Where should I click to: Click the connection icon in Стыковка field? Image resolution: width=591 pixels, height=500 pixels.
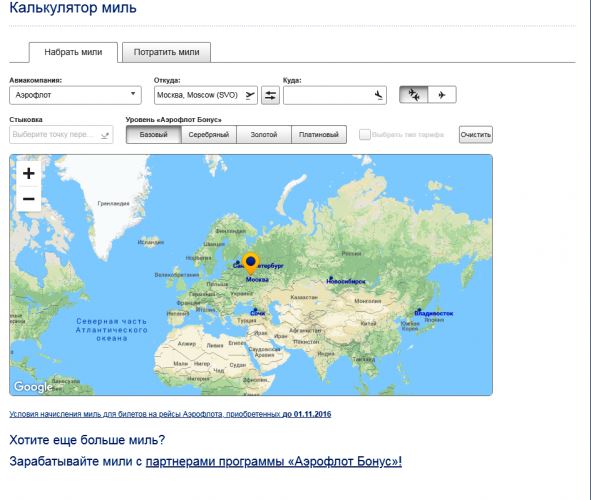pyautogui.click(x=105, y=135)
